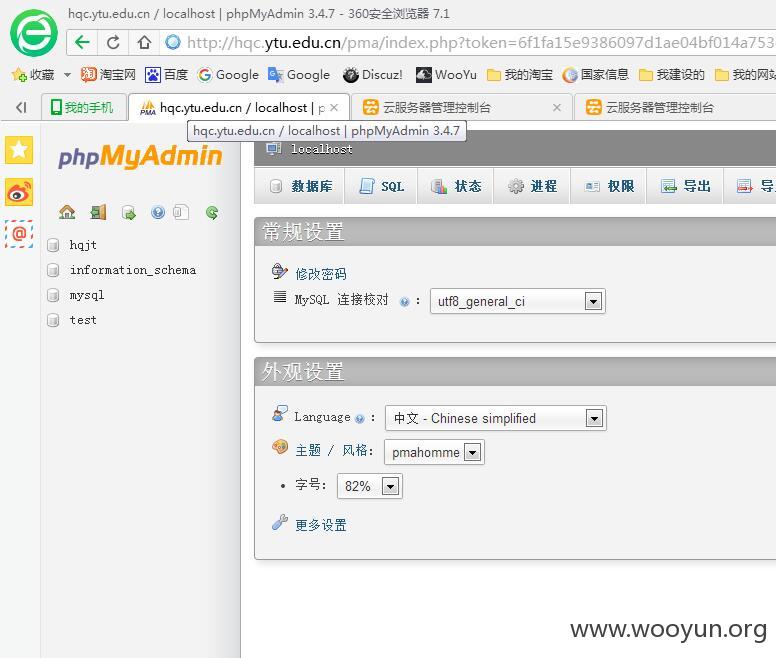Click phpMyAdmin home icon
Image resolution: width=776 pixels, height=658 pixels.
tap(67, 213)
